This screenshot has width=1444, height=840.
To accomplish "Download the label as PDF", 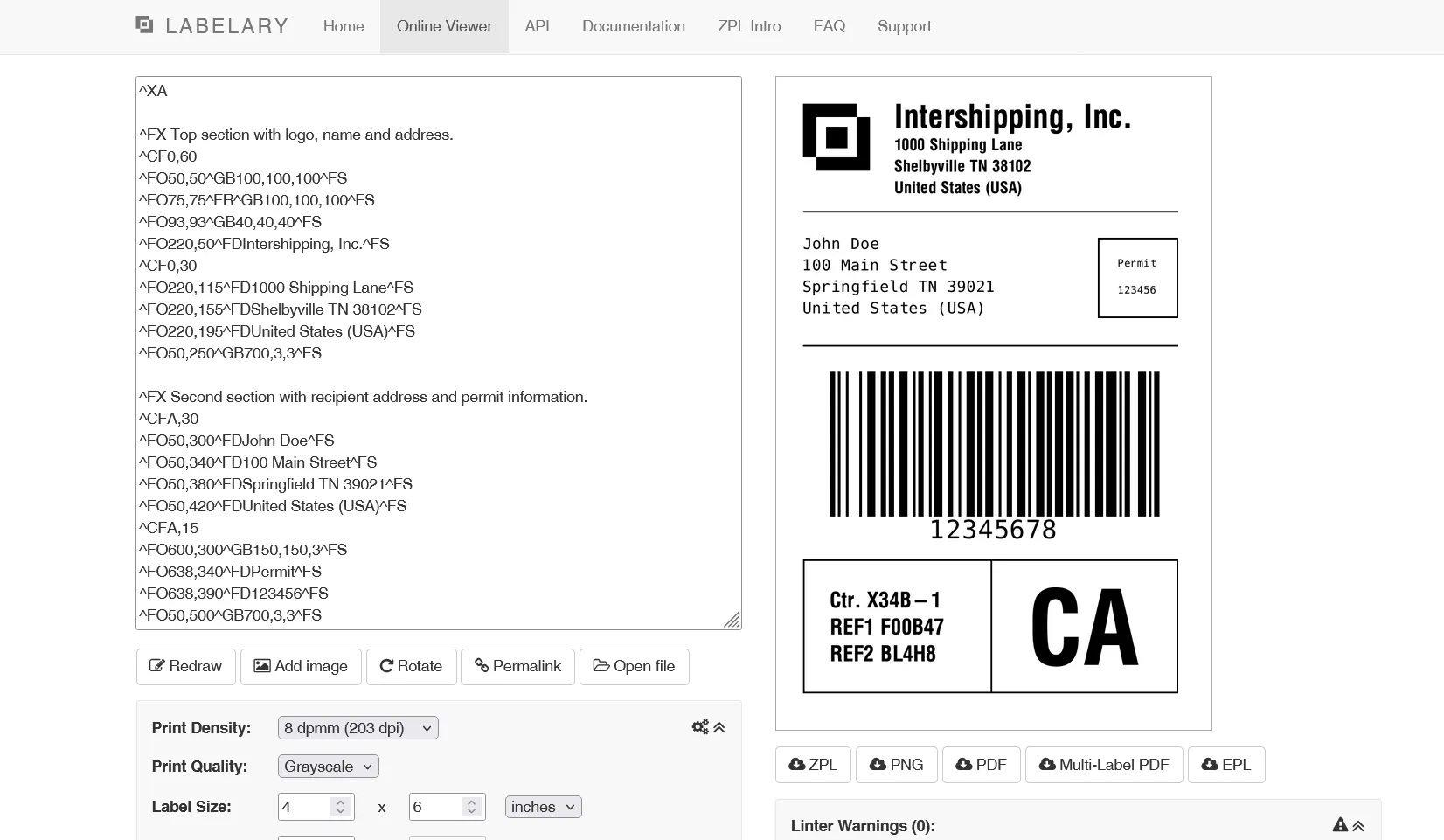I will click(981, 765).
